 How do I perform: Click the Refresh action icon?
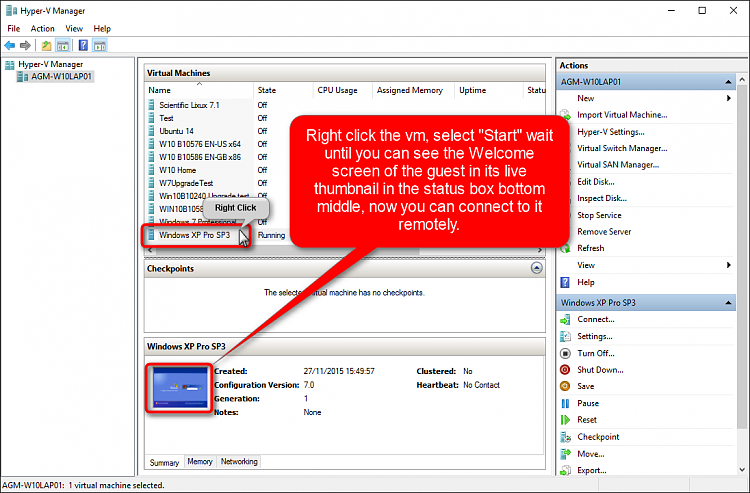pyautogui.click(x=565, y=248)
